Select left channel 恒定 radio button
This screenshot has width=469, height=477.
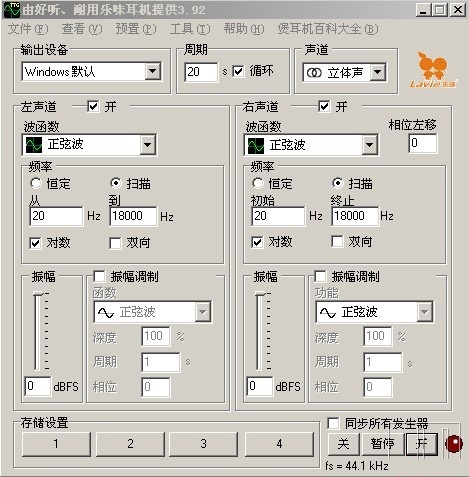35,183
